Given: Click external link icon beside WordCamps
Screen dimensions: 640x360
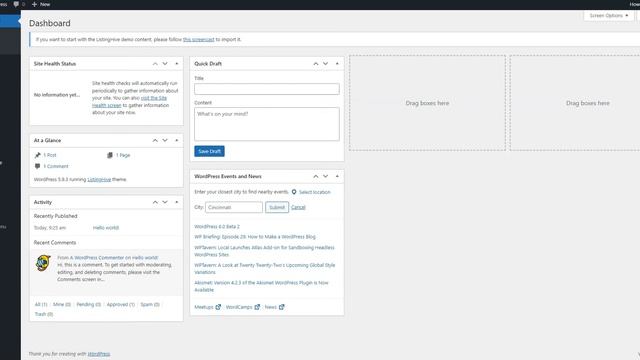Looking at the screenshot, I should click(x=257, y=307).
